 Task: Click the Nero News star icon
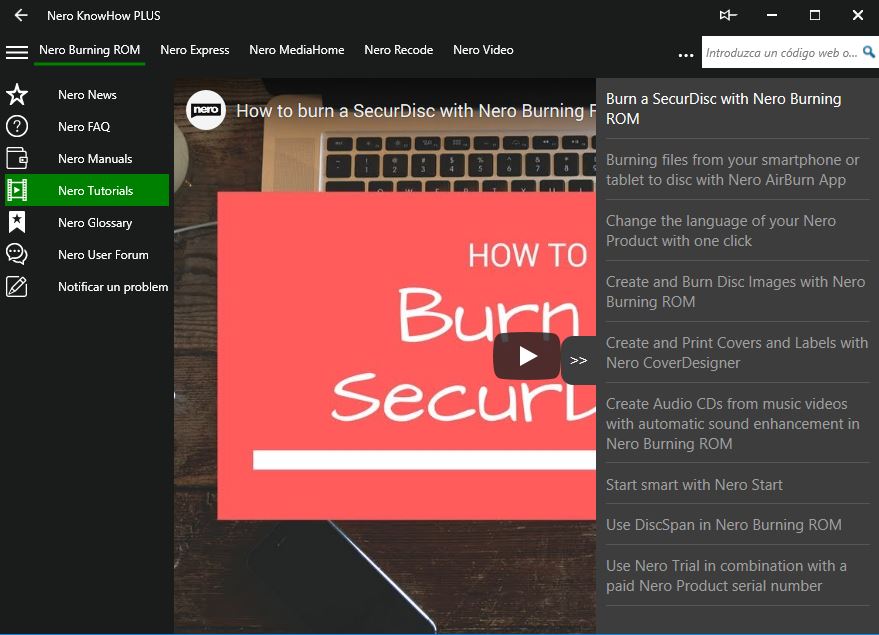coord(17,95)
